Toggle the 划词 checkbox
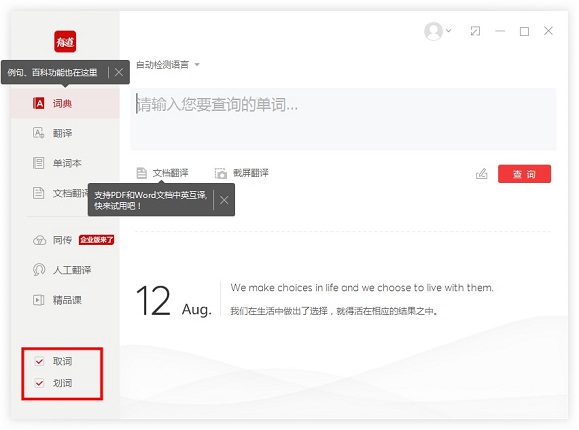This screenshot has height=430, width=579. click(x=39, y=383)
